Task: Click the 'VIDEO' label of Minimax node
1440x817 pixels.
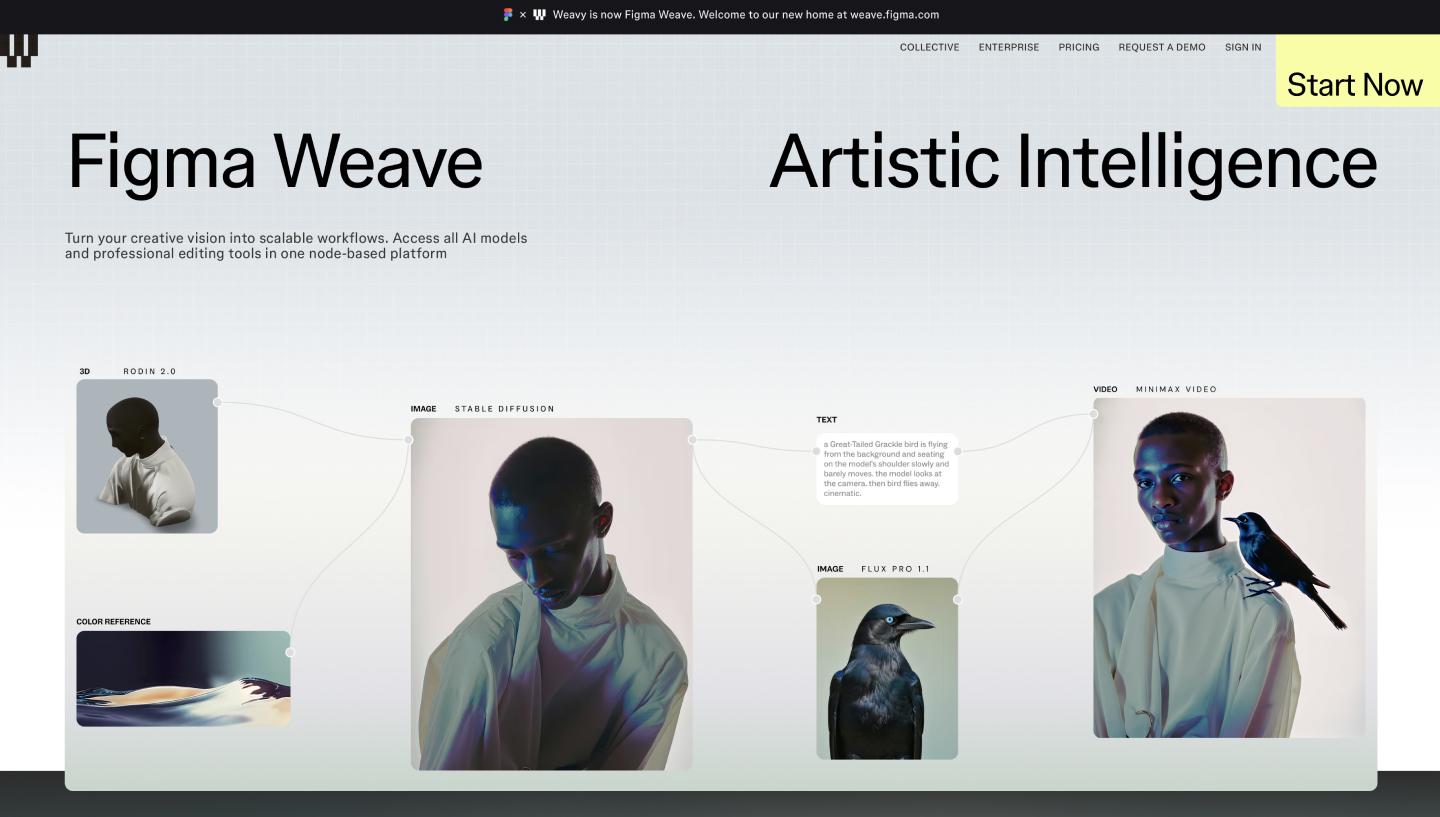Action: (1105, 389)
